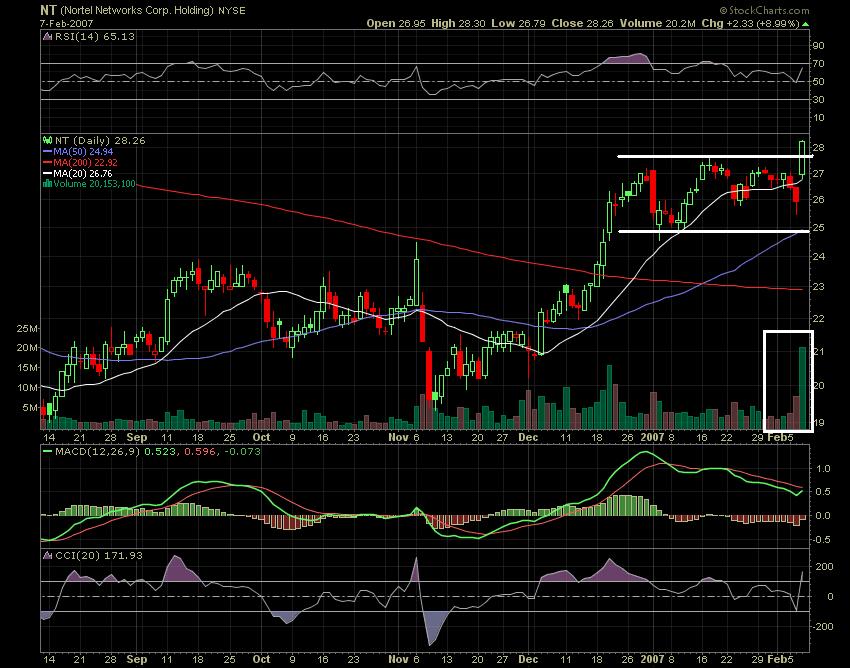Click the NYSE exchange label
The image size is (850, 668).
pyautogui.click(x=231, y=11)
